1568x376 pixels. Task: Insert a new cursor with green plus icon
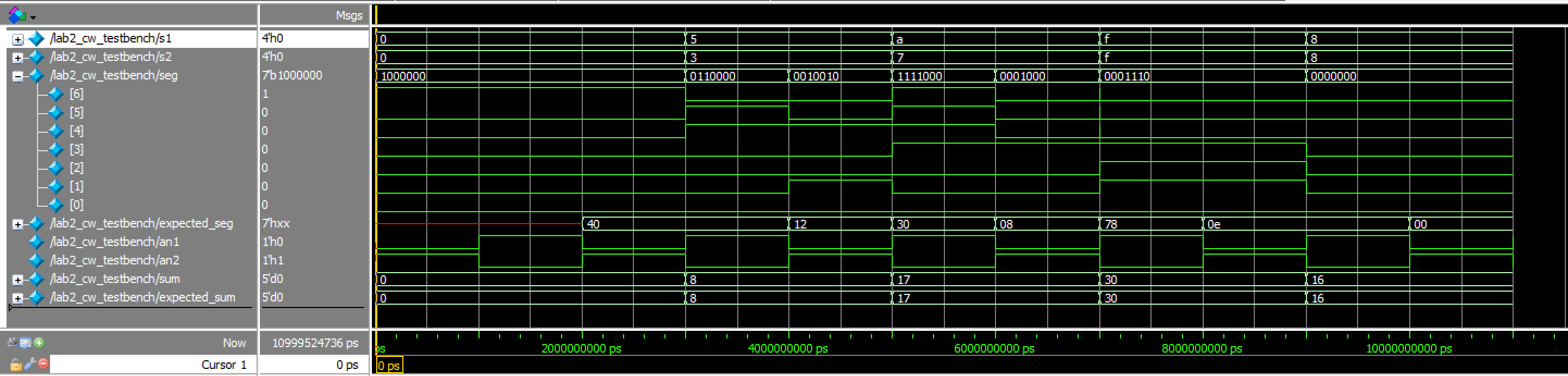(x=39, y=342)
